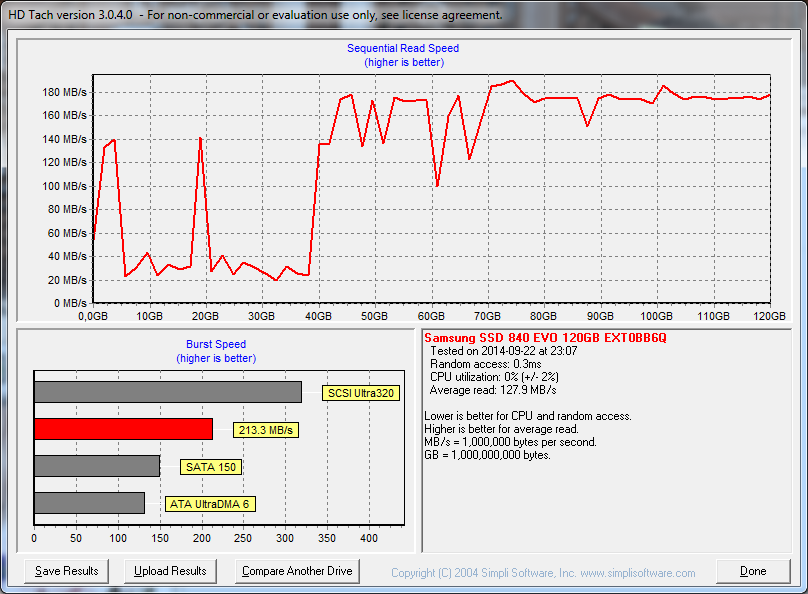Click the ATA UltraDMA 6 label
808x594 pixels.
pos(210,504)
